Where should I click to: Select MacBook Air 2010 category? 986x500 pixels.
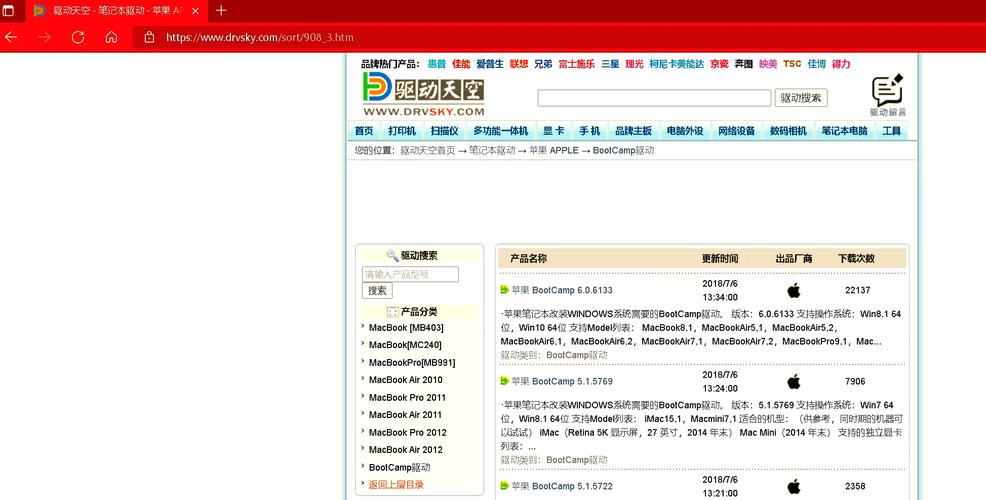[x=406, y=380]
